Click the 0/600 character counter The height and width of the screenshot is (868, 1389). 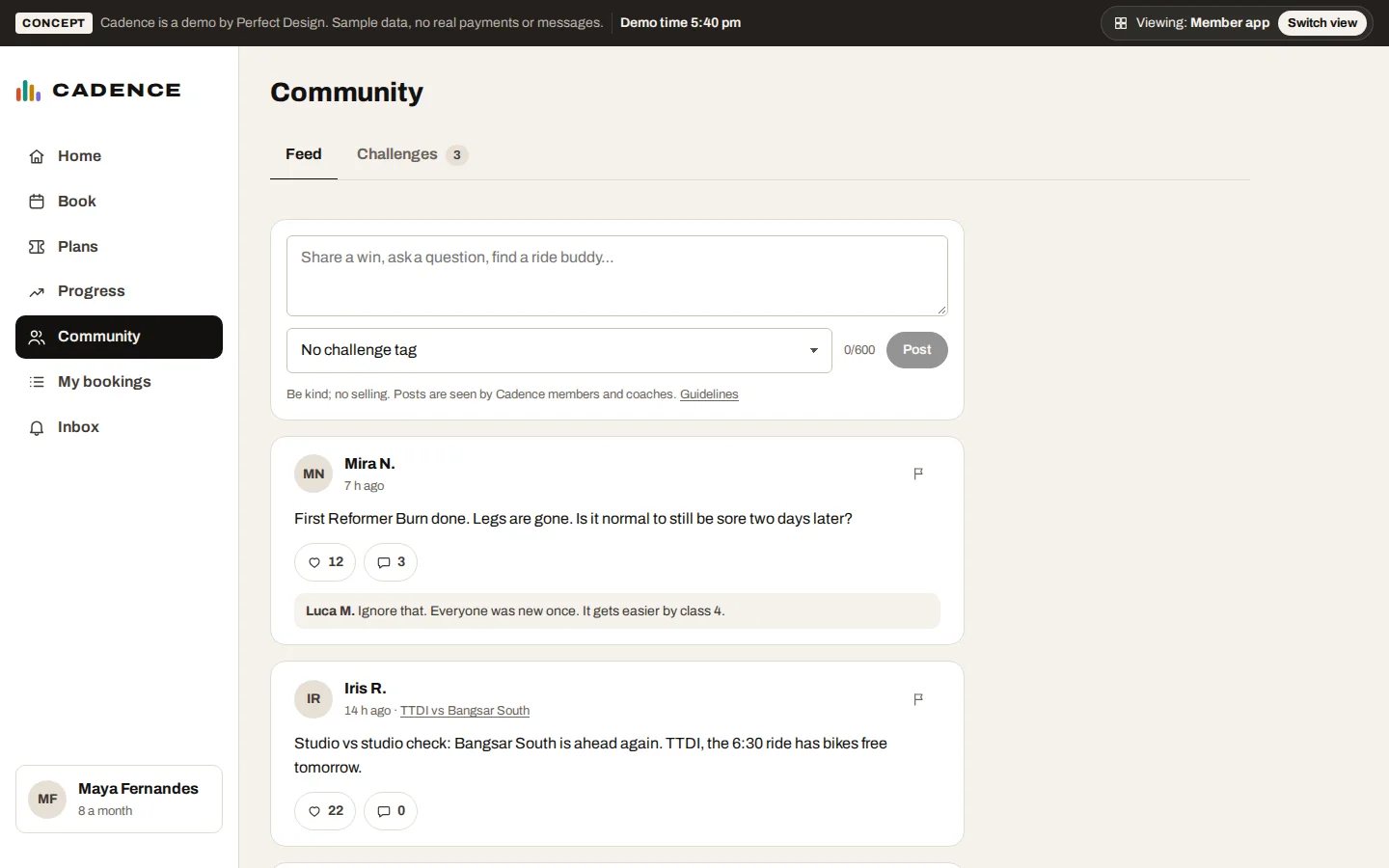(859, 350)
